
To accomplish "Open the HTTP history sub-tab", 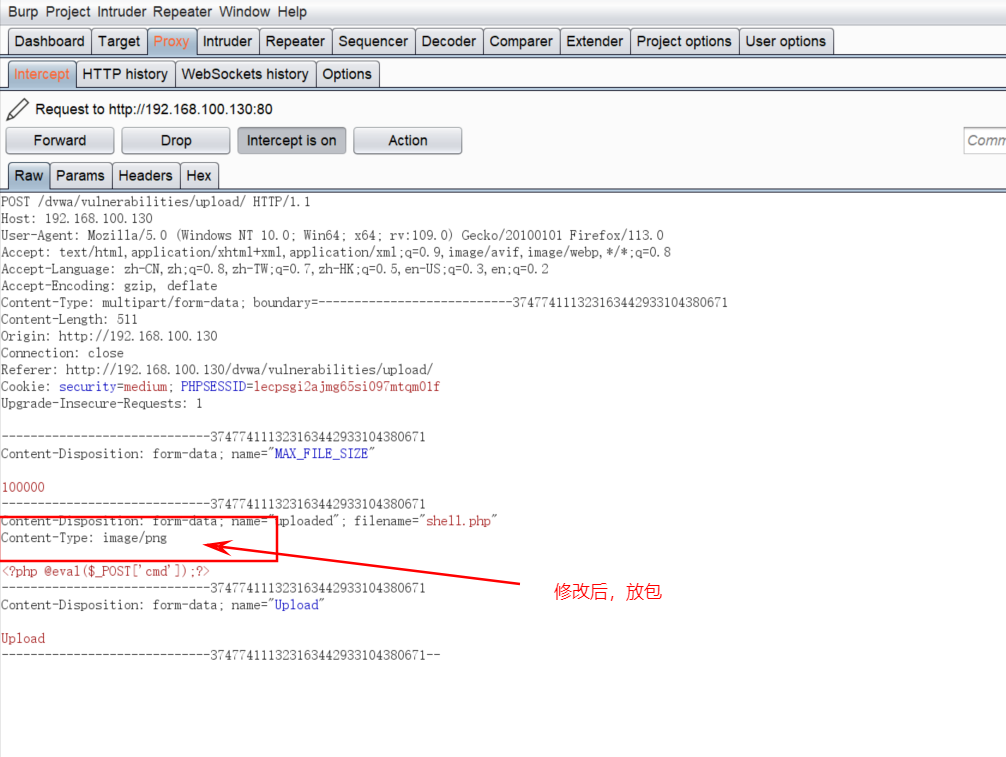I will (x=125, y=74).
